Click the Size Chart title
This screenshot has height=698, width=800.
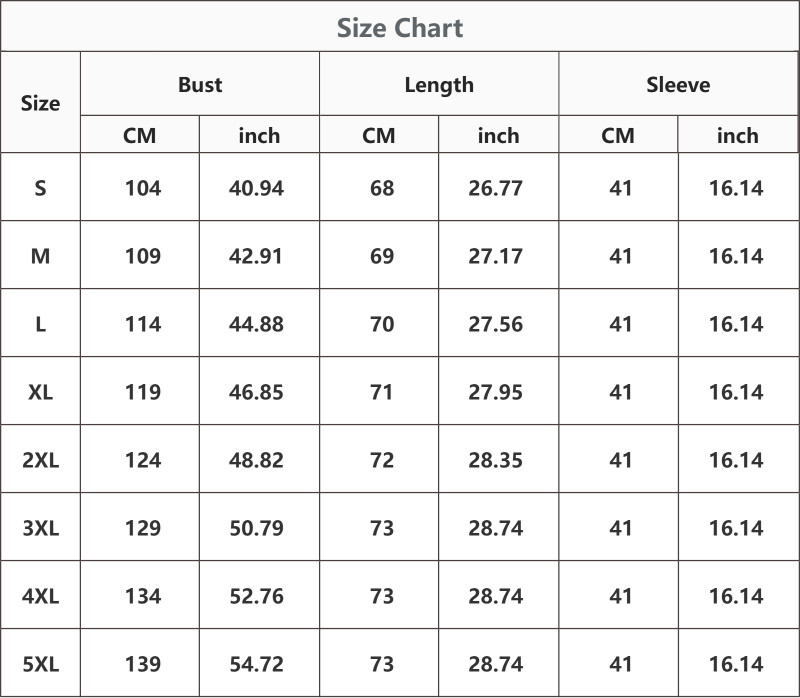pyautogui.click(x=400, y=28)
